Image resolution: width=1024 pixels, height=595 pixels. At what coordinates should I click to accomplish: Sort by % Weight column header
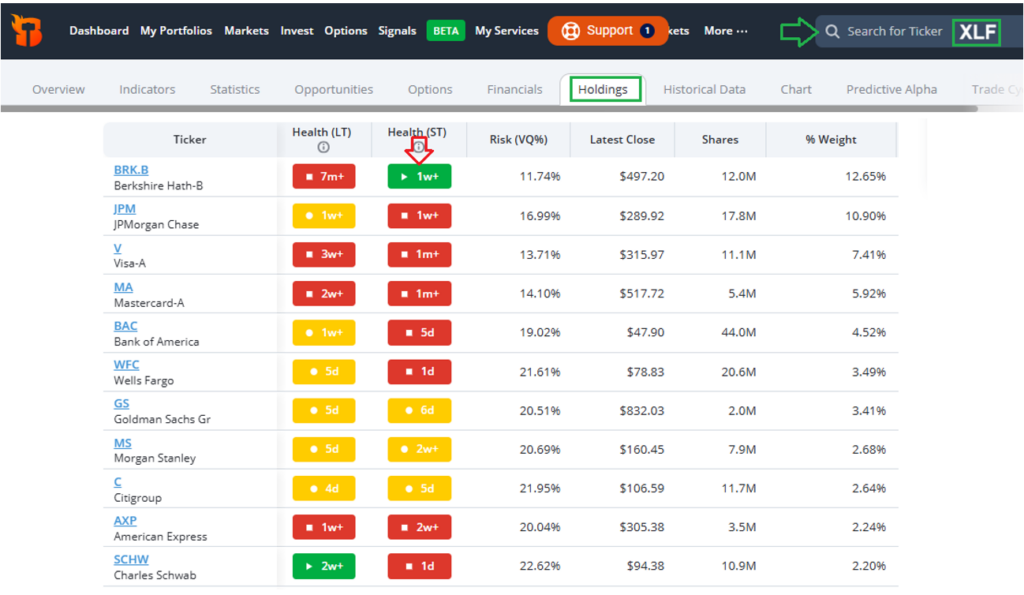coord(831,140)
